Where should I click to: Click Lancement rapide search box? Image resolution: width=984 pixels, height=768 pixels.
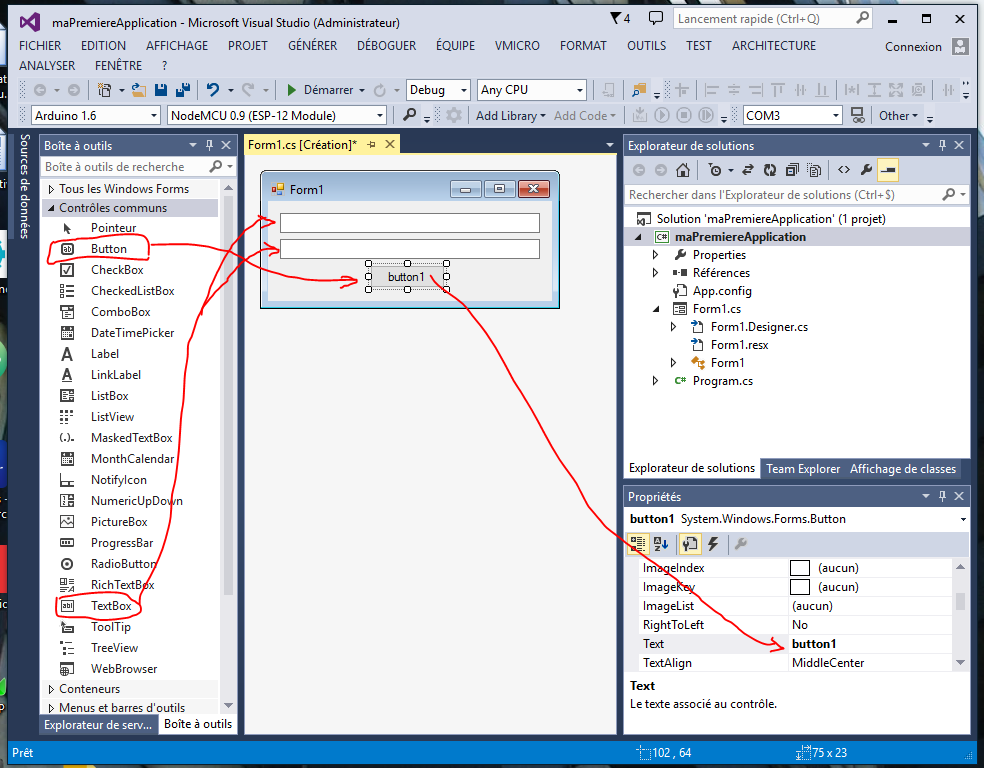766,19
